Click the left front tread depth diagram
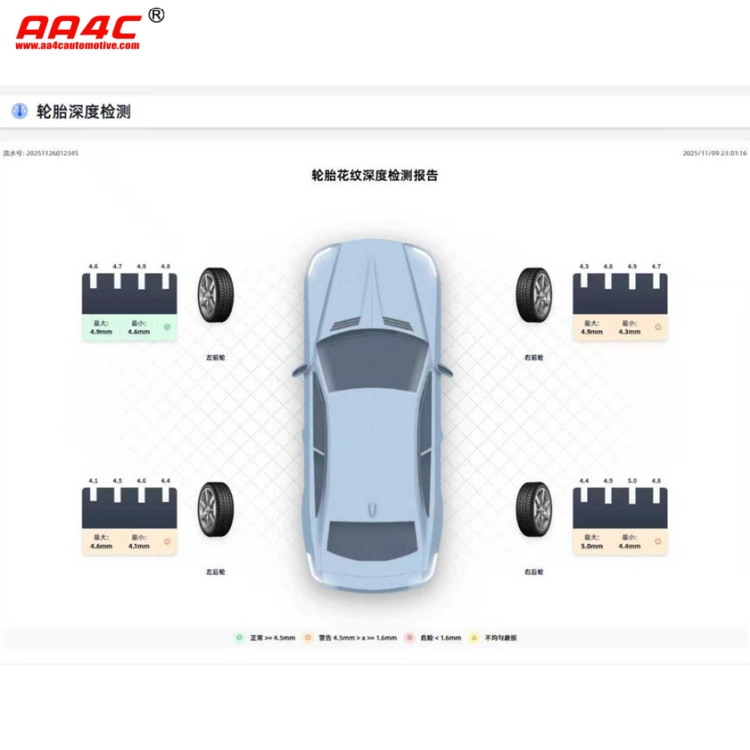 (129, 294)
